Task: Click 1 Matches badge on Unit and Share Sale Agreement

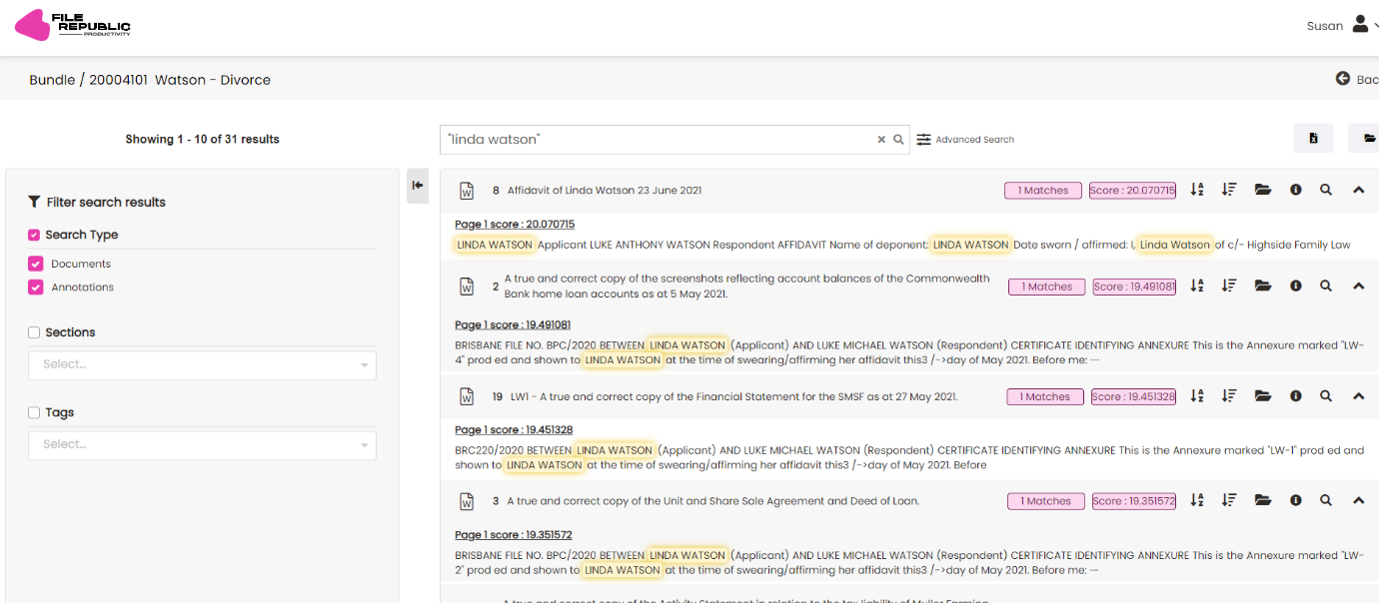Action: coord(1044,501)
